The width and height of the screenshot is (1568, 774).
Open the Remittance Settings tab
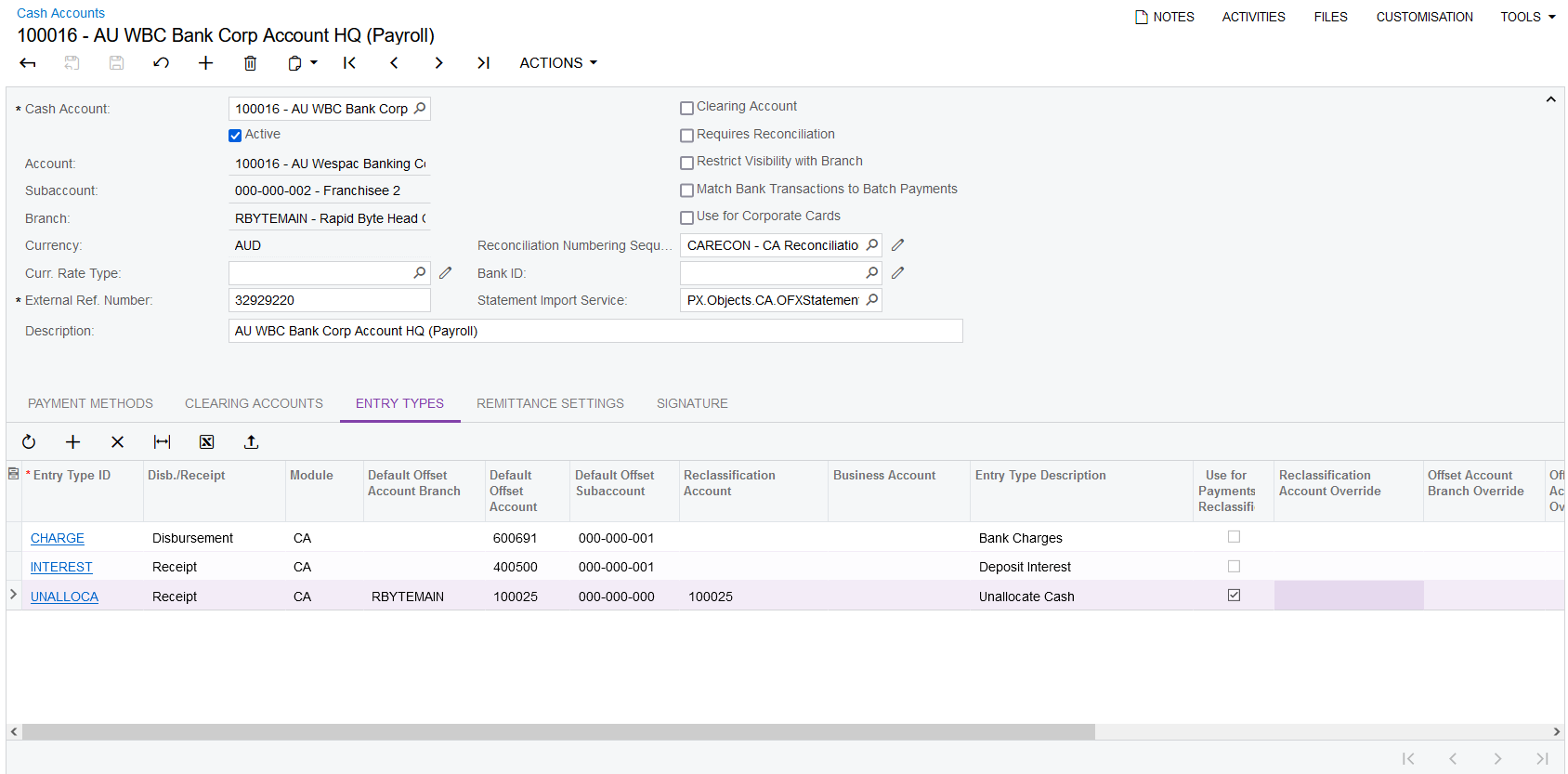[x=550, y=403]
